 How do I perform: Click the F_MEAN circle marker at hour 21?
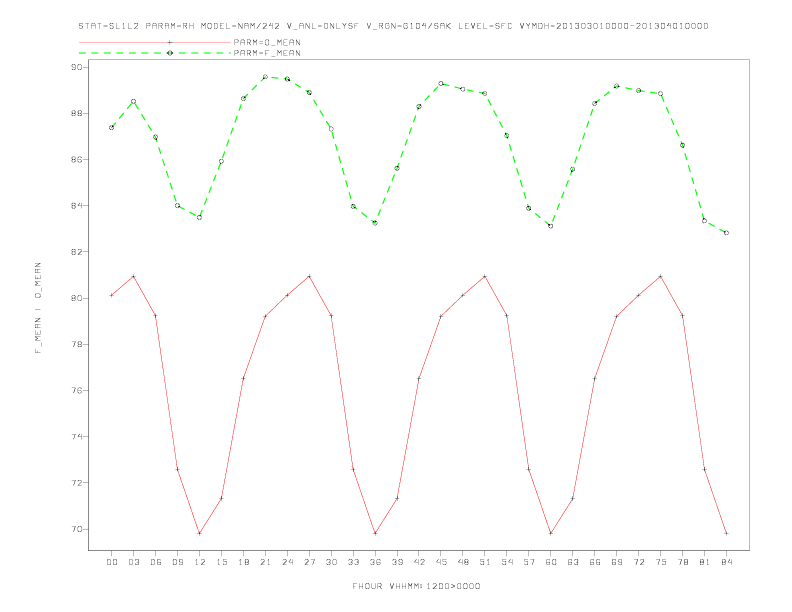click(265, 77)
